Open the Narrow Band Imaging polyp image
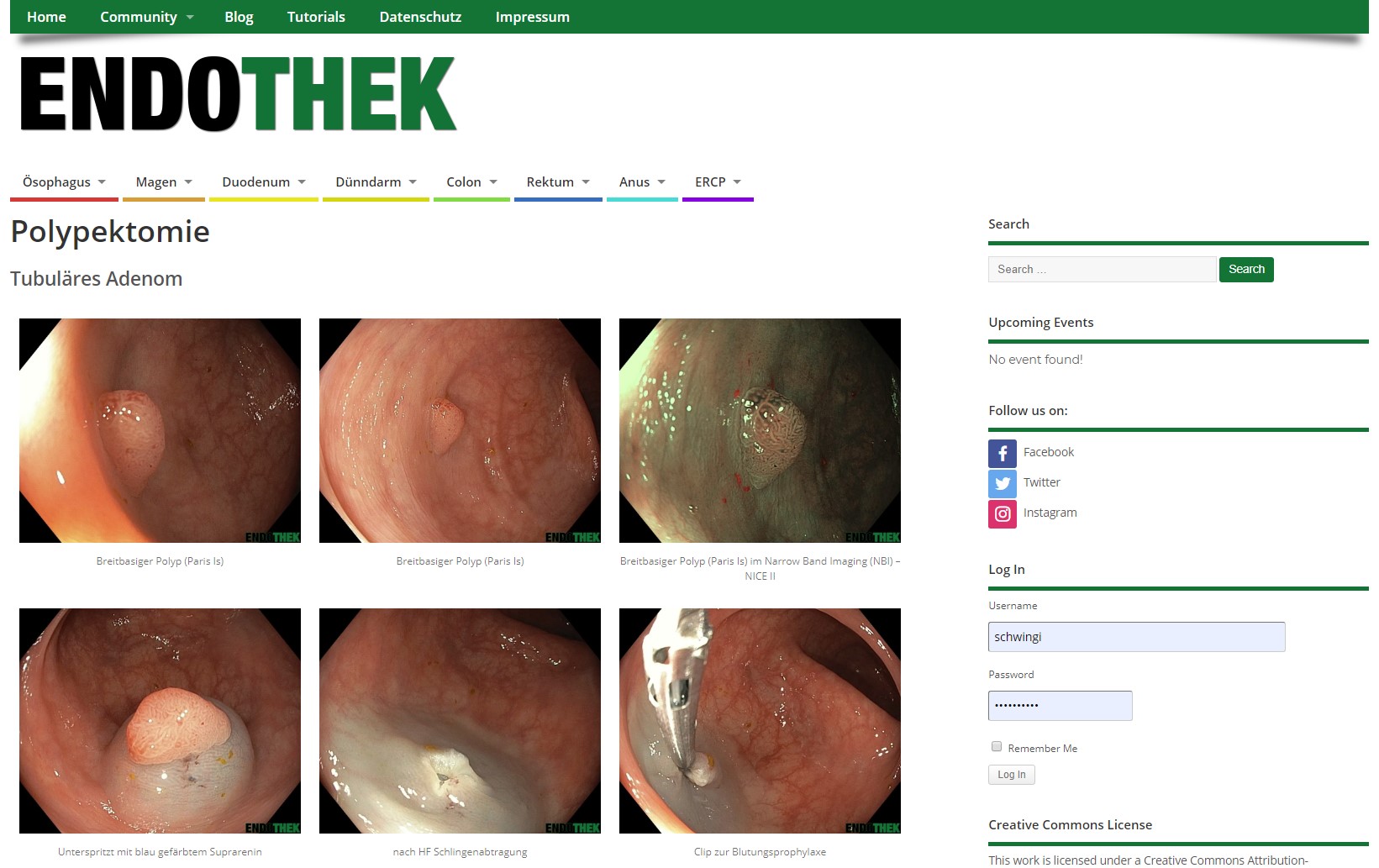 pos(760,430)
